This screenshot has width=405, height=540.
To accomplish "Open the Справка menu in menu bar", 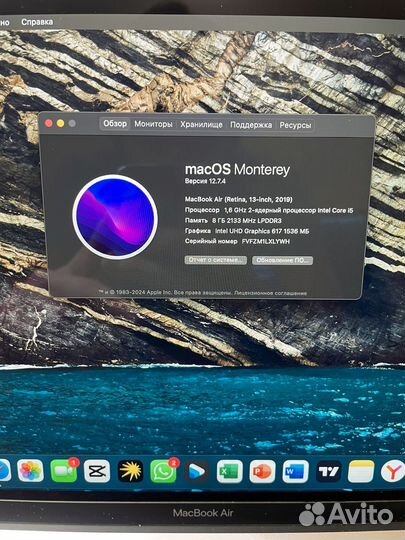I will pyautogui.click(x=37, y=22).
